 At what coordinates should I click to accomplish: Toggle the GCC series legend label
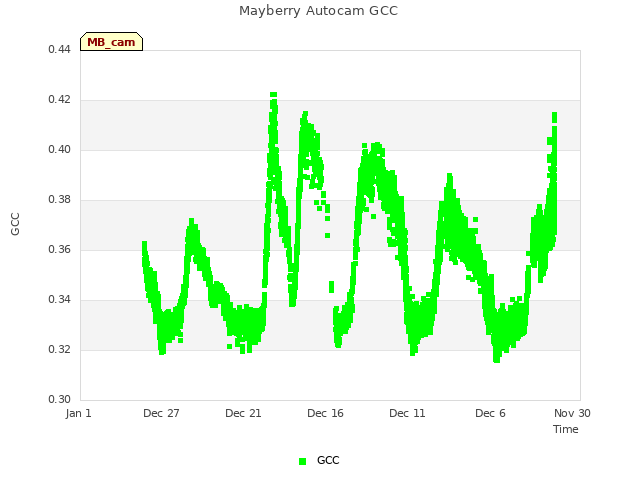tap(328, 460)
